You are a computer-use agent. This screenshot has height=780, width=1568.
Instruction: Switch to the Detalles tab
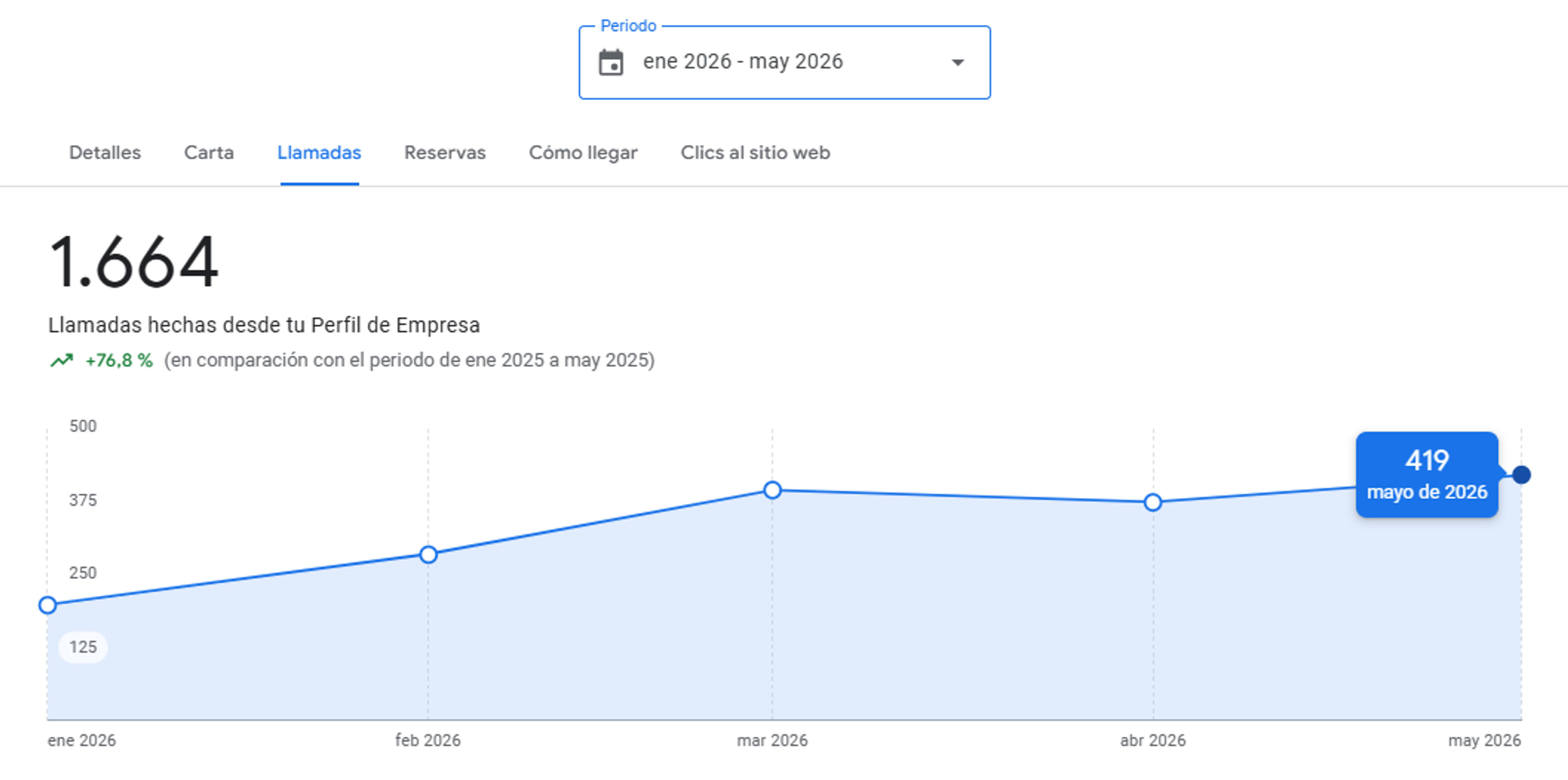tap(105, 153)
